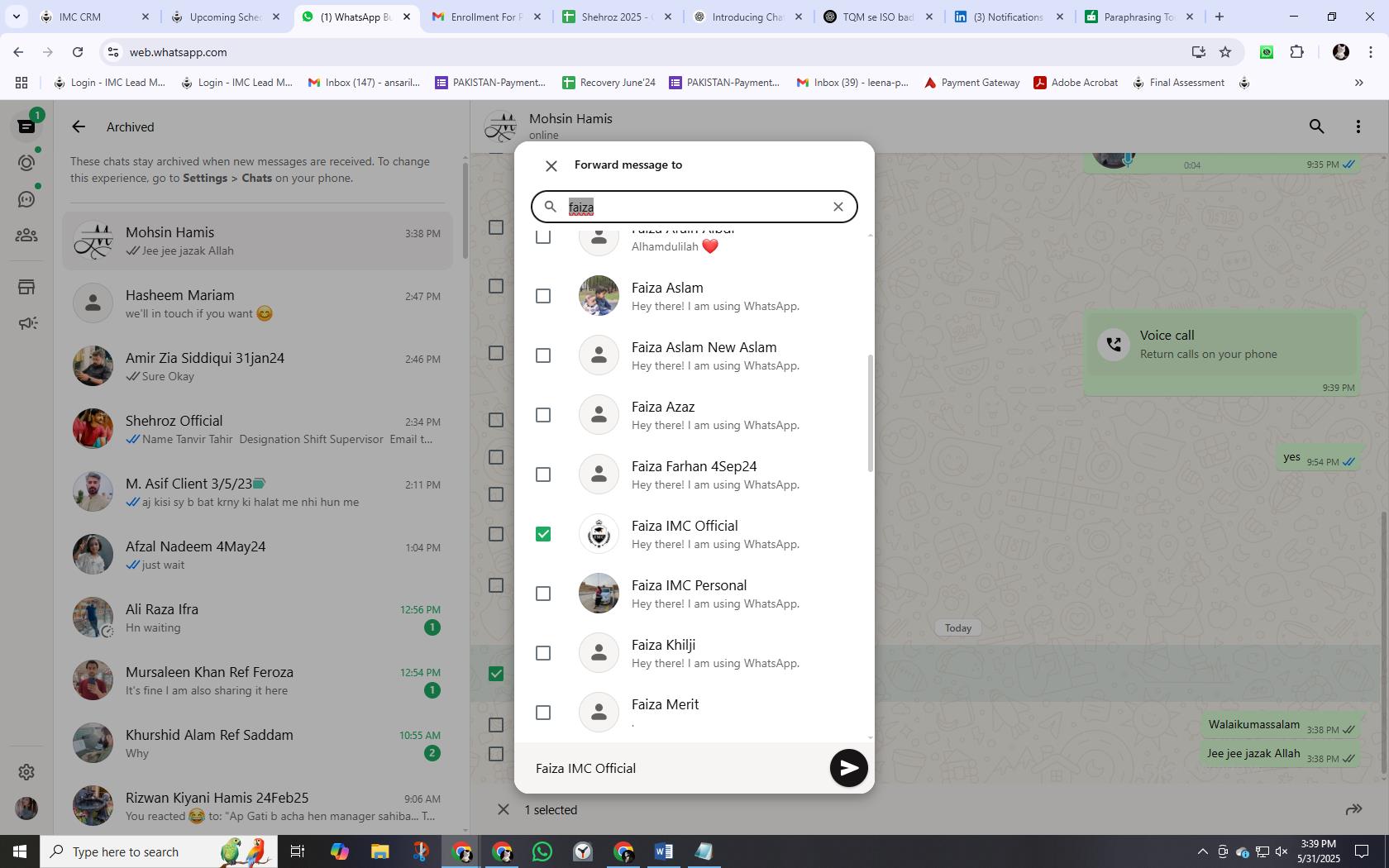Open Amir Zia Siddiqui 31jan24 chat
This screenshot has width=1389, height=868.
(257, 366)
